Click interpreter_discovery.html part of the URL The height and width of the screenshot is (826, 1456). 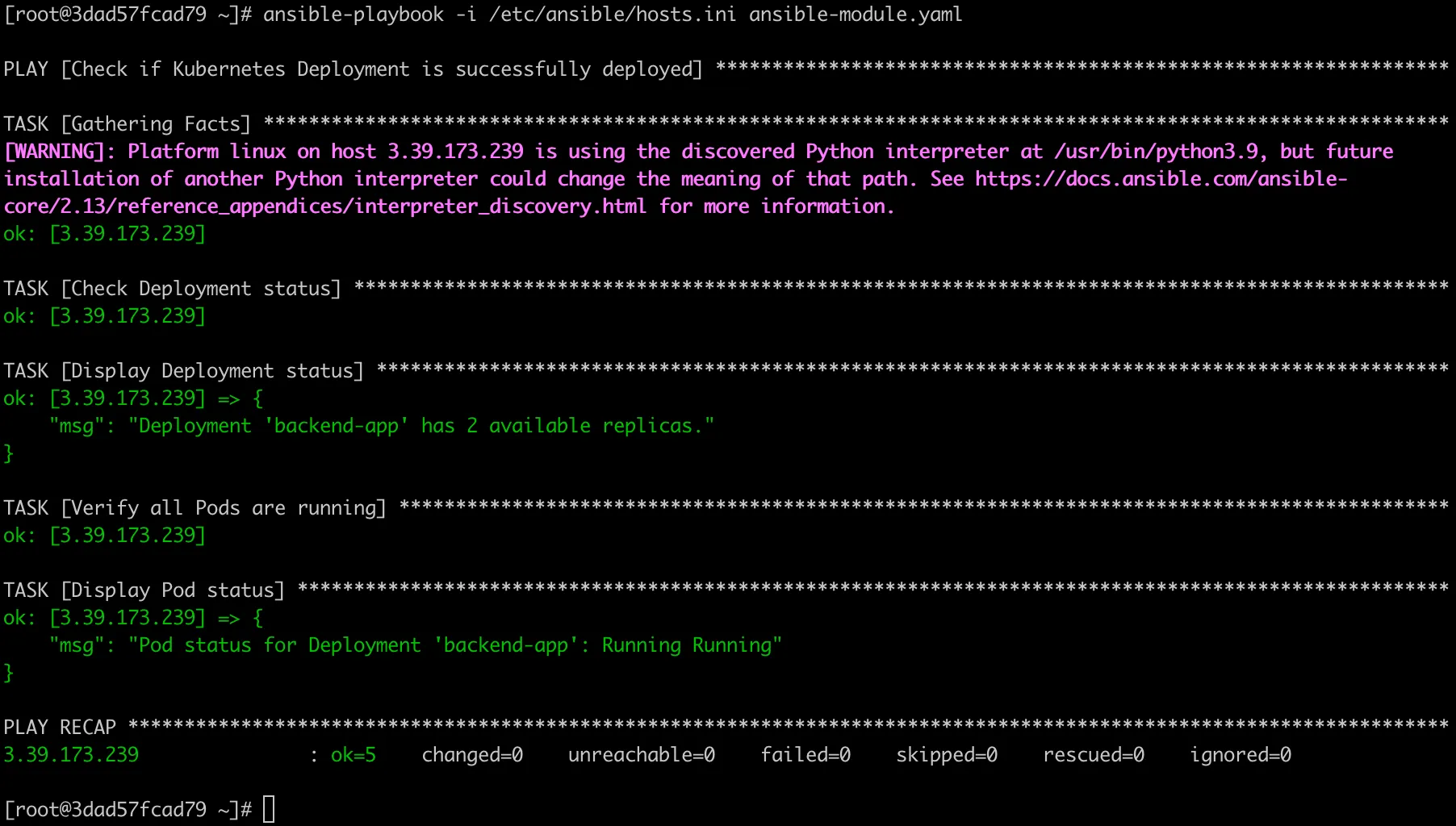coord(500,206)
